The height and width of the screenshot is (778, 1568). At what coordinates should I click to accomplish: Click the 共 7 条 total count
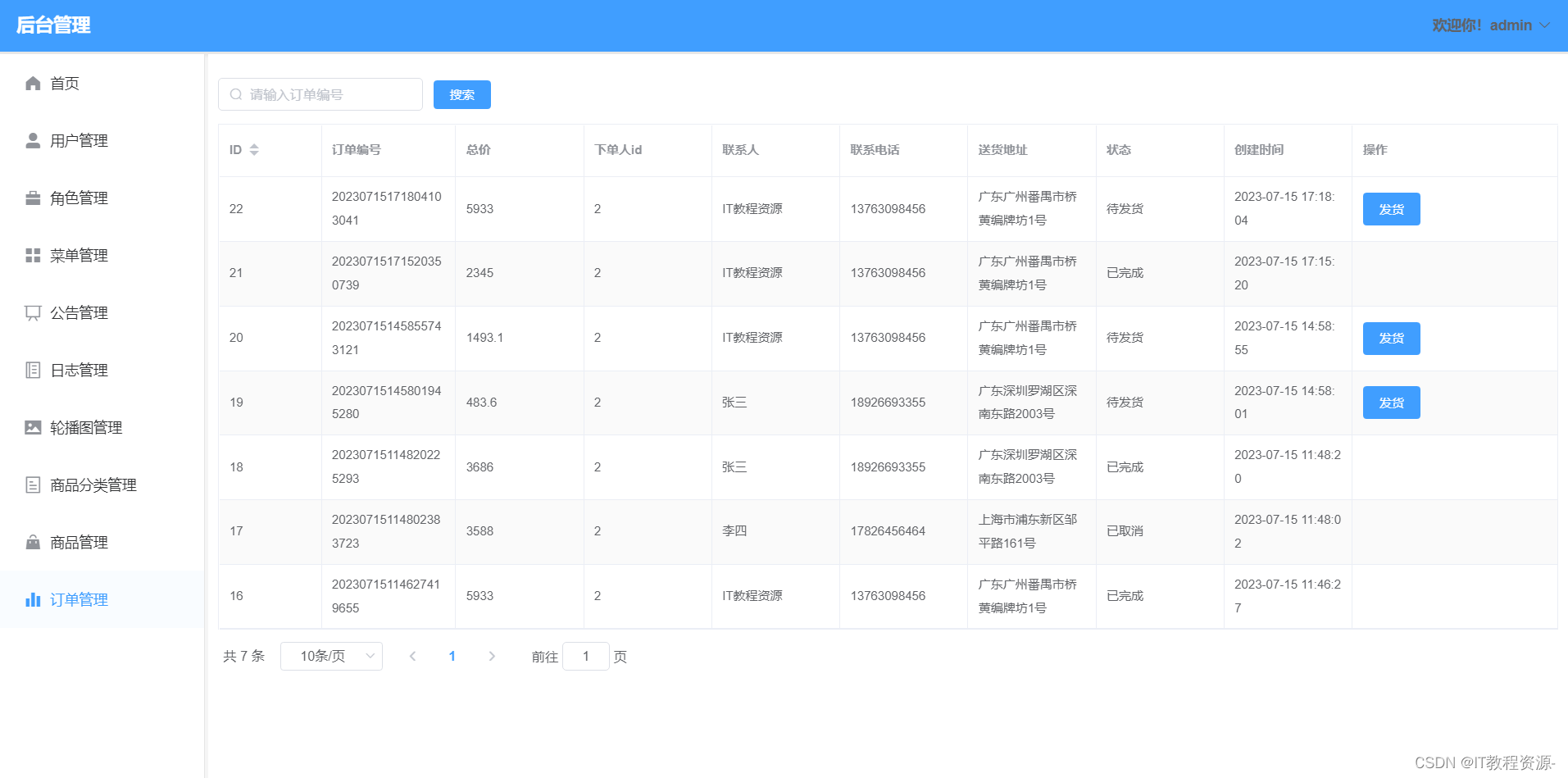coord(244,657)
